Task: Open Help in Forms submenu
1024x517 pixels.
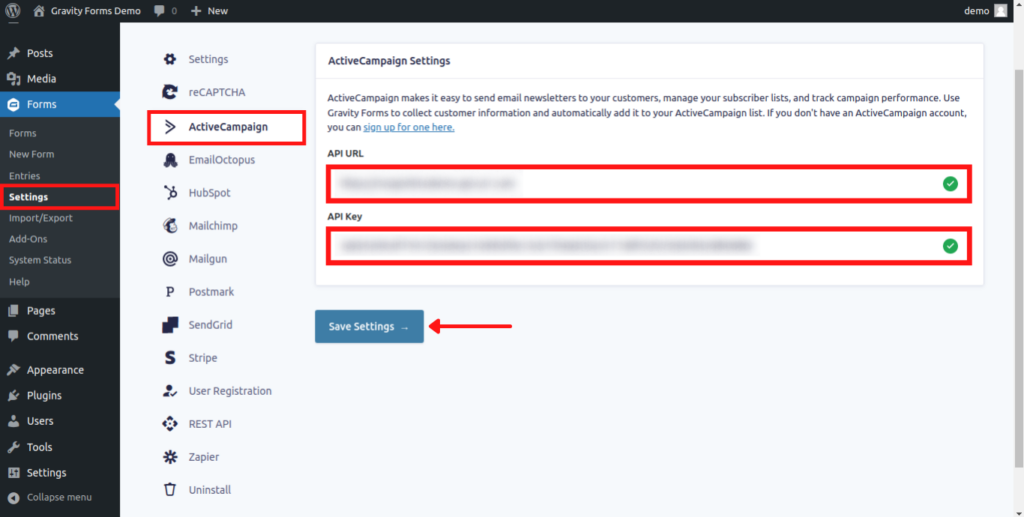Action: pos(20,282)
